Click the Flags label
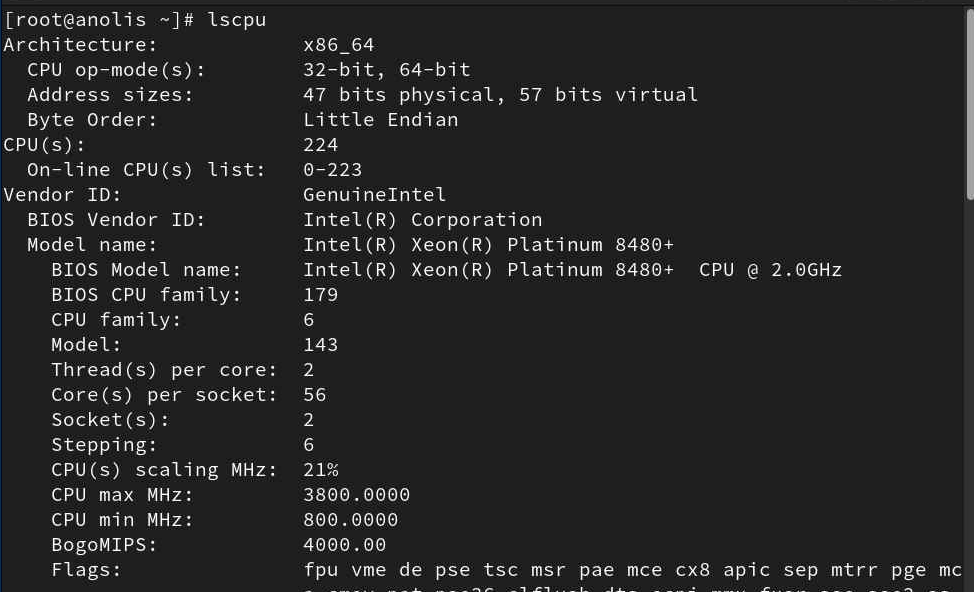974x592 pixels. [x=86, y=570]
